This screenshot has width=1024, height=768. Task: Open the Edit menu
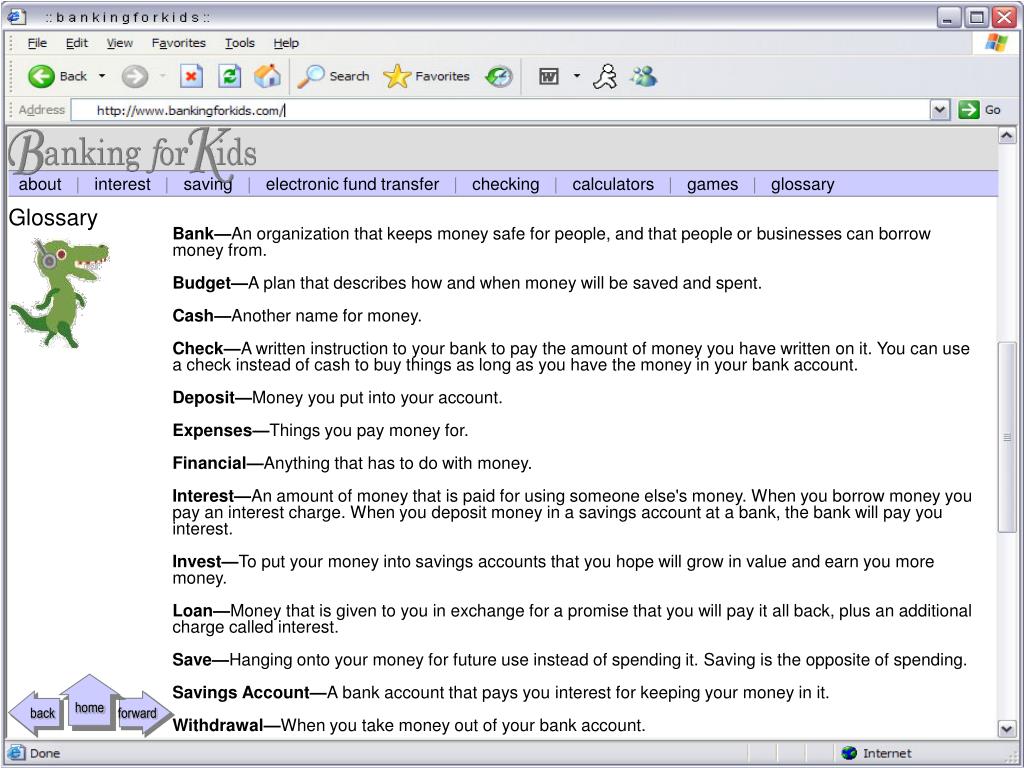[76, 43]
